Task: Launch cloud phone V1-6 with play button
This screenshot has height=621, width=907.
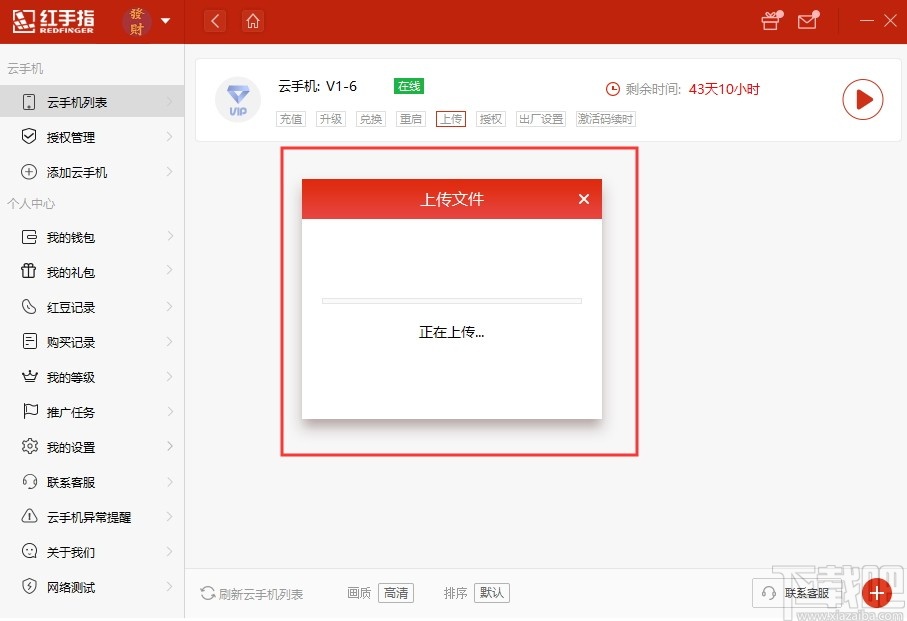Action: coord(862,99)
